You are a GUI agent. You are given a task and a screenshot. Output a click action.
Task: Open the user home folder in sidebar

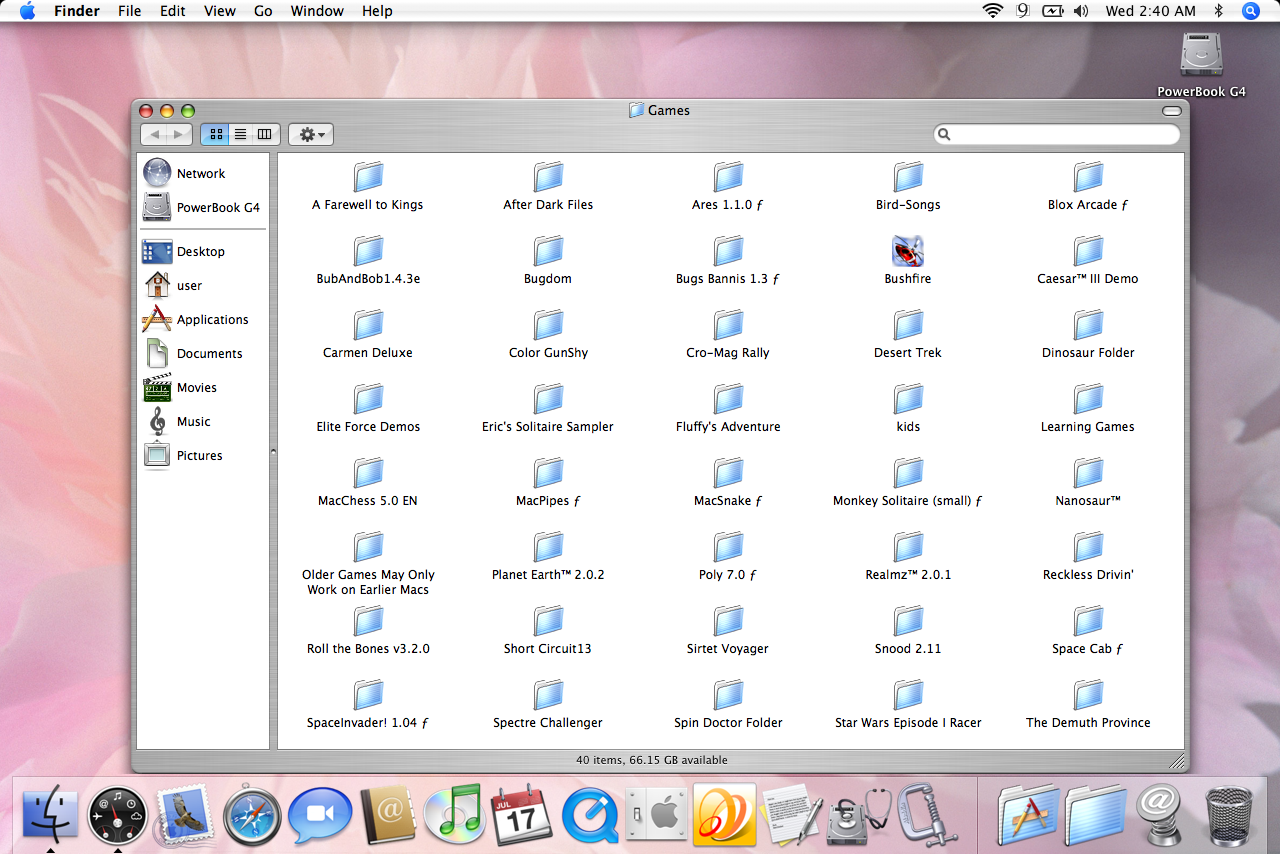click(x=203, y=285)
